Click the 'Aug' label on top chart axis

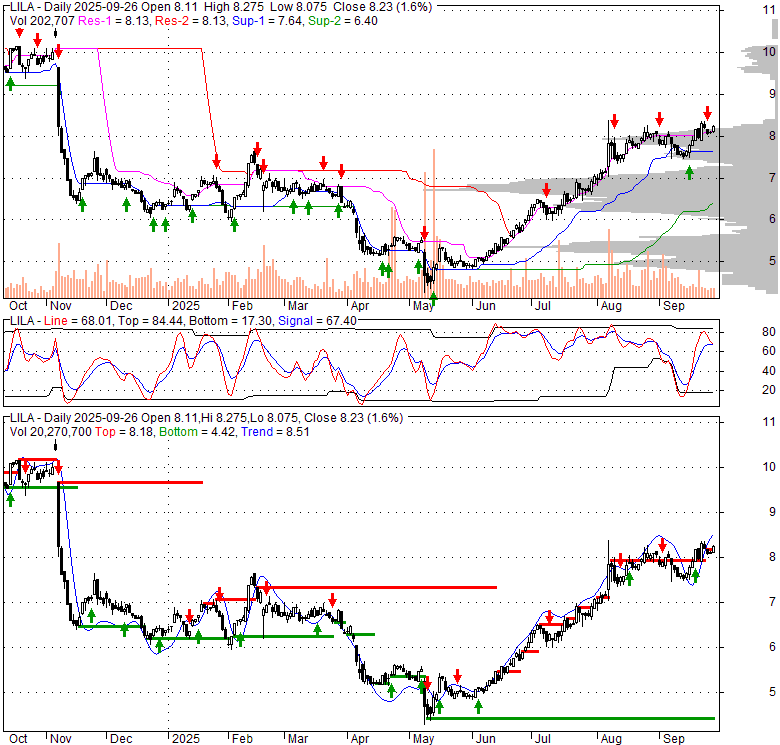611,306
